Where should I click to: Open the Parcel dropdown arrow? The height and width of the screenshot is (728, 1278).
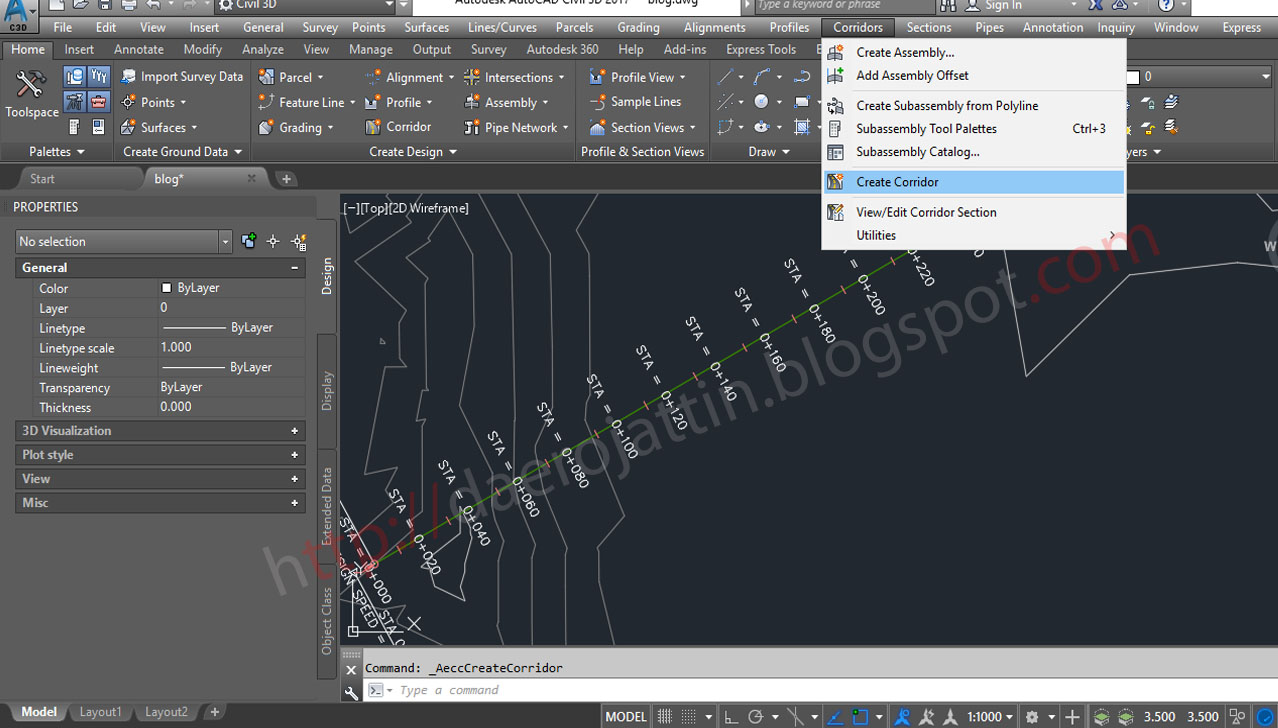[320, 77]
